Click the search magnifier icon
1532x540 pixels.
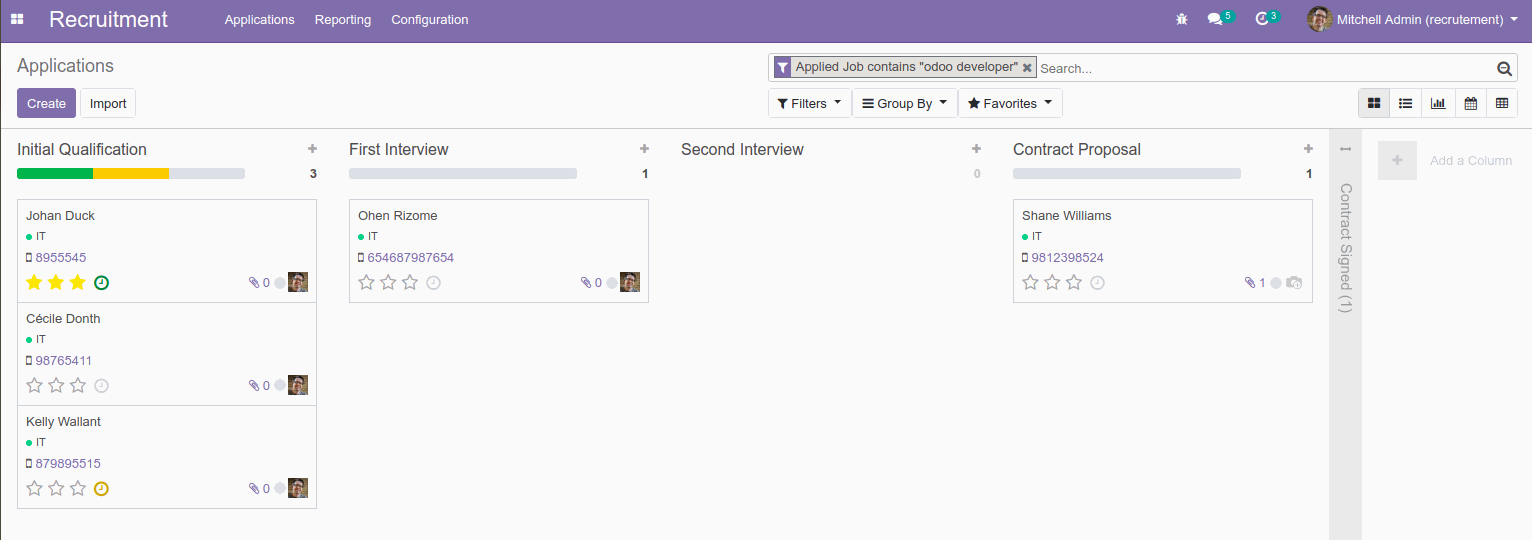click(1503, 69)
